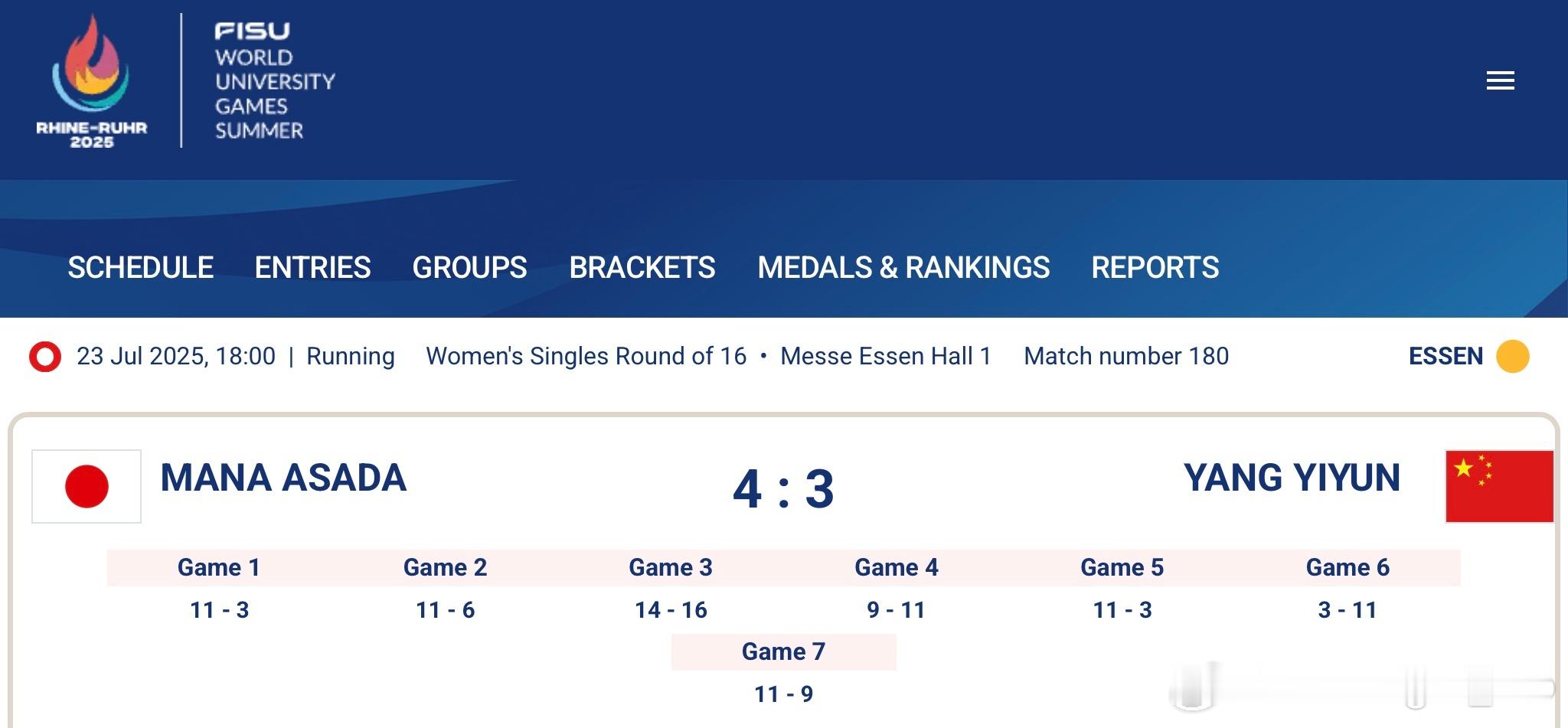Open the Entries menu item
This screenshot has height=728, width=1568.
312,268
